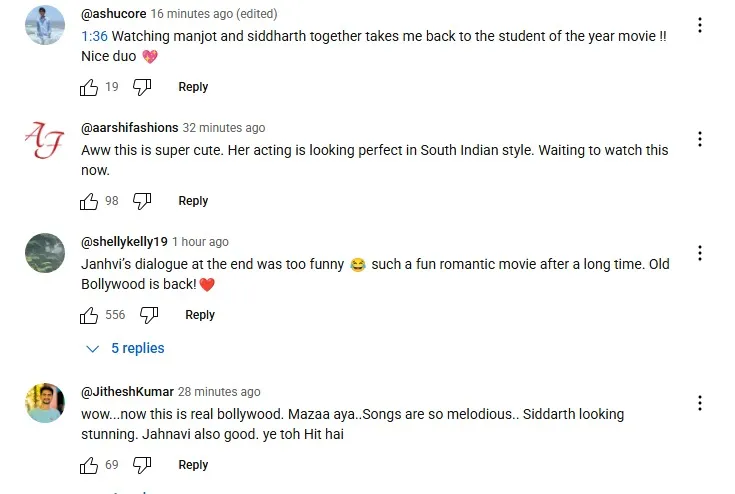Reply to @shellykelly19's comment
Viewport: 735px width, 494px height.
[x=200, y=315]
